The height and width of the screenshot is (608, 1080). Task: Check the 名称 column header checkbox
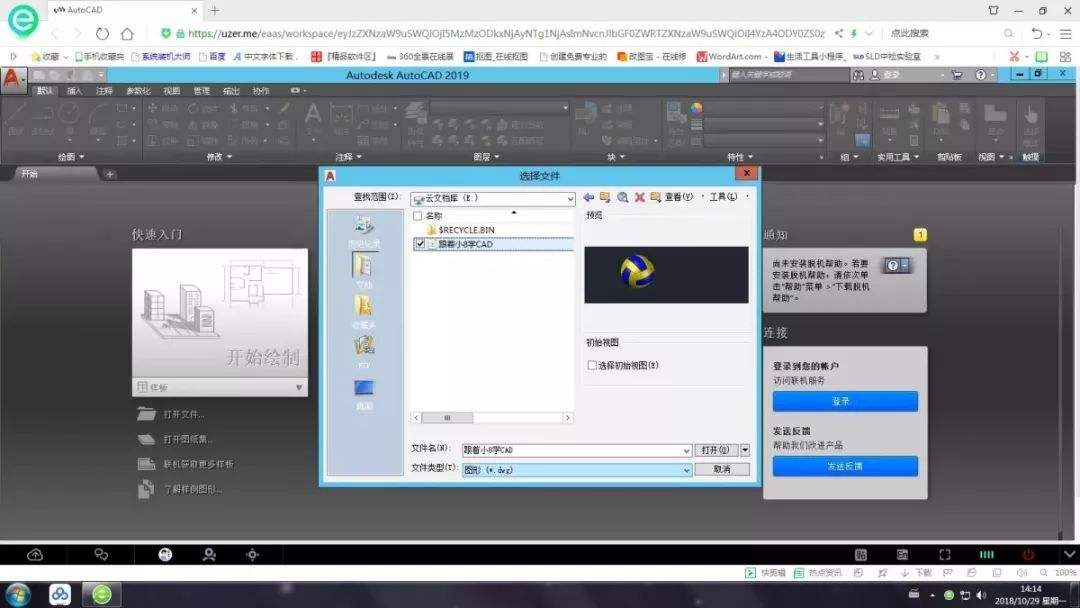coord(417,216)
